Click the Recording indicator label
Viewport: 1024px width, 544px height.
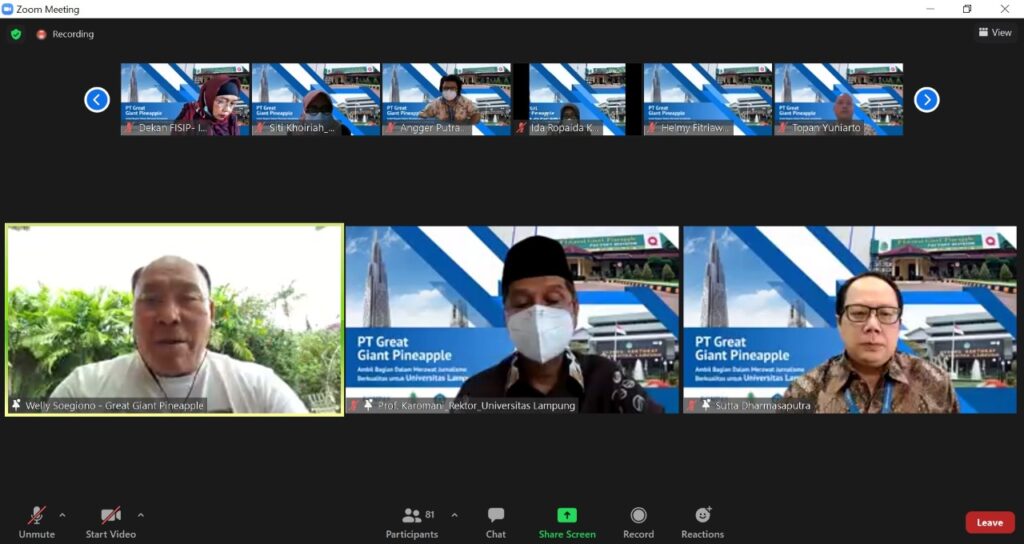point(73,34)
